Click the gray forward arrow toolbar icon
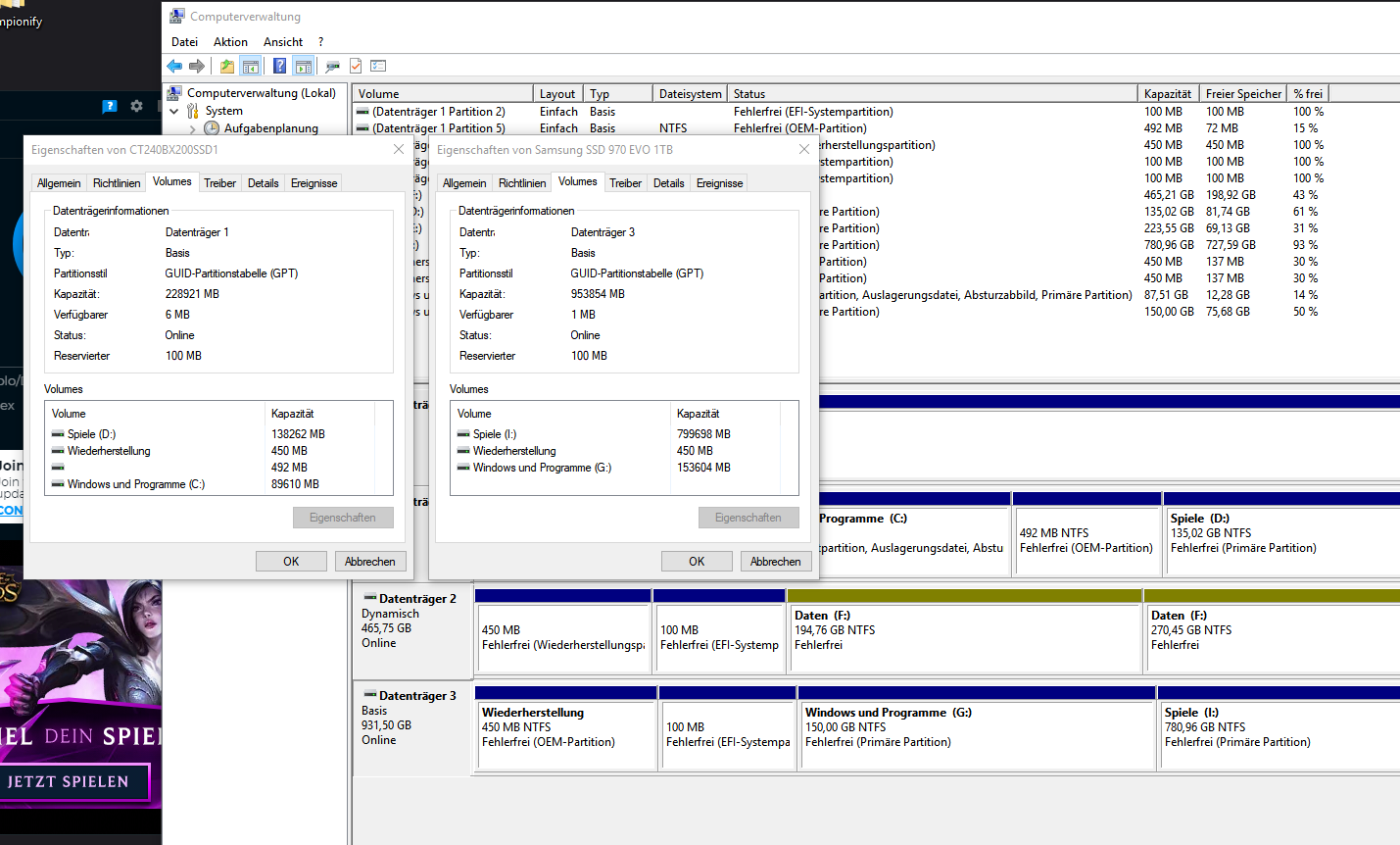Viewport: 1400px width, 845px height. (197, 66)
